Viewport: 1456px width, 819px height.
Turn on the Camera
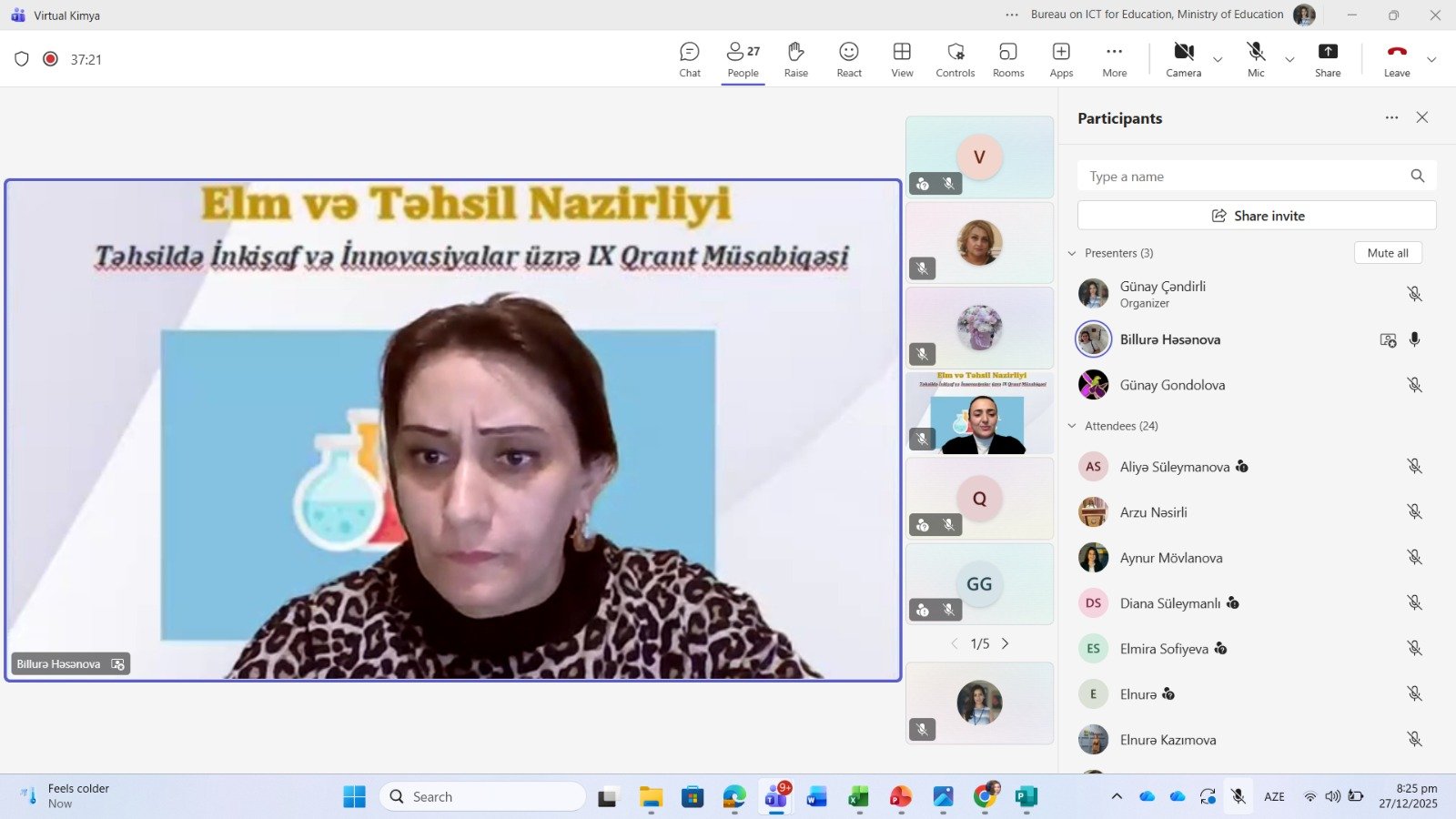(1183, 60)
